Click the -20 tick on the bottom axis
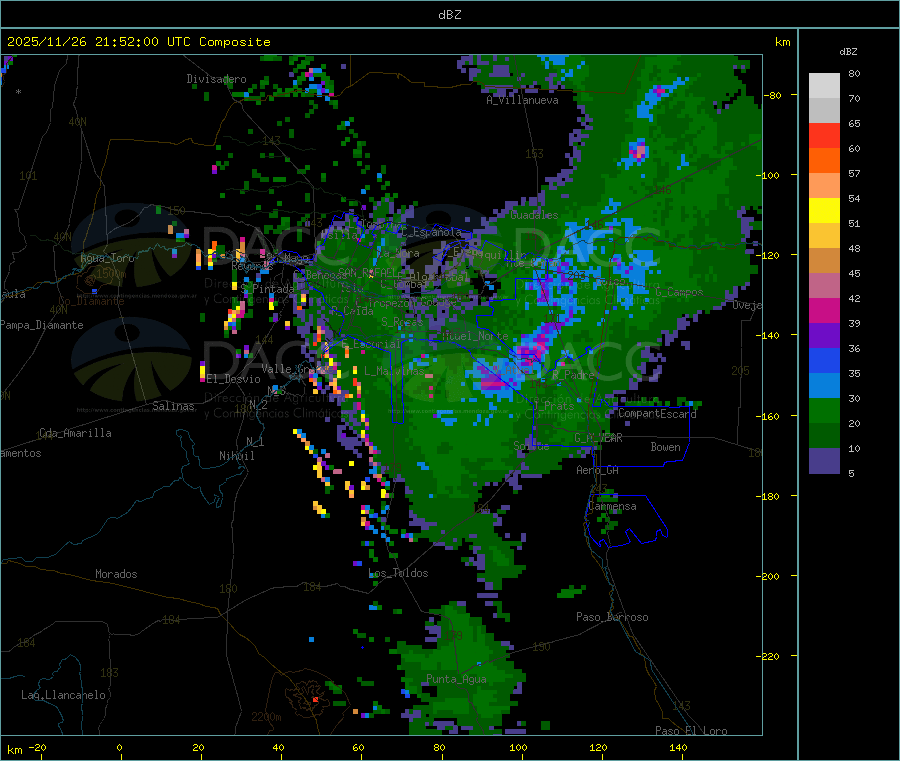Image resolution: width=900 pixels, height=761 pixels. (37, 747)
